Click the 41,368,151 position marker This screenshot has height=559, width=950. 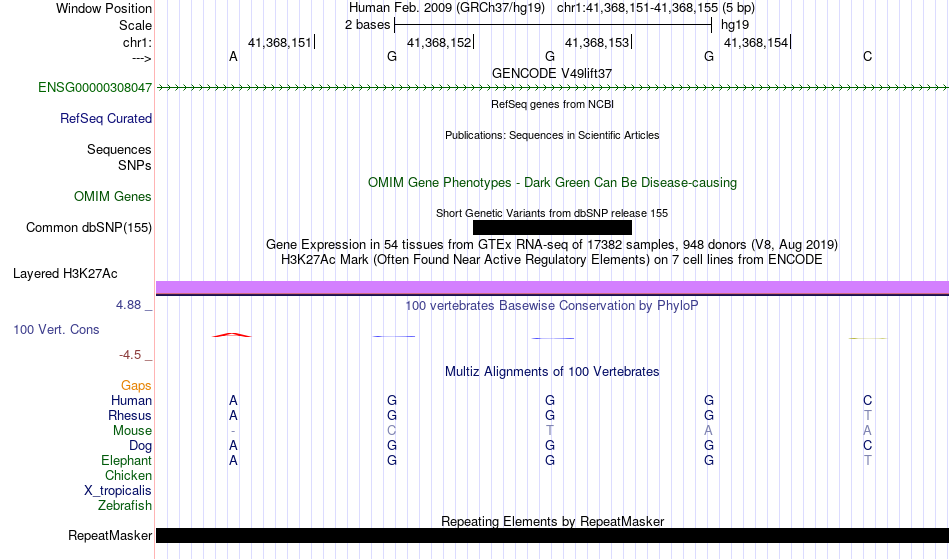click(281, 42)
